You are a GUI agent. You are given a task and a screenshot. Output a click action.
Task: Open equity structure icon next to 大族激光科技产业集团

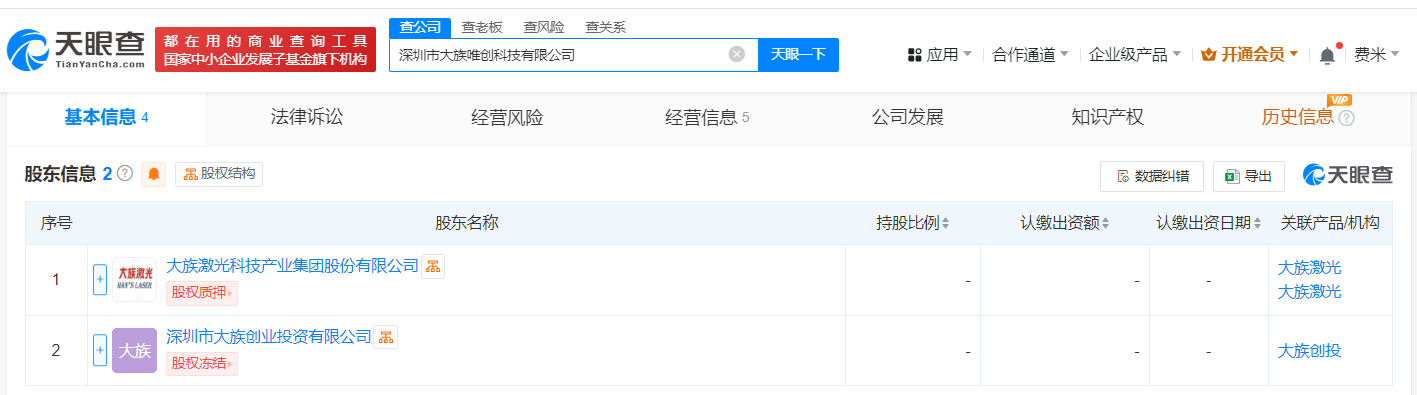pos(433,266)
